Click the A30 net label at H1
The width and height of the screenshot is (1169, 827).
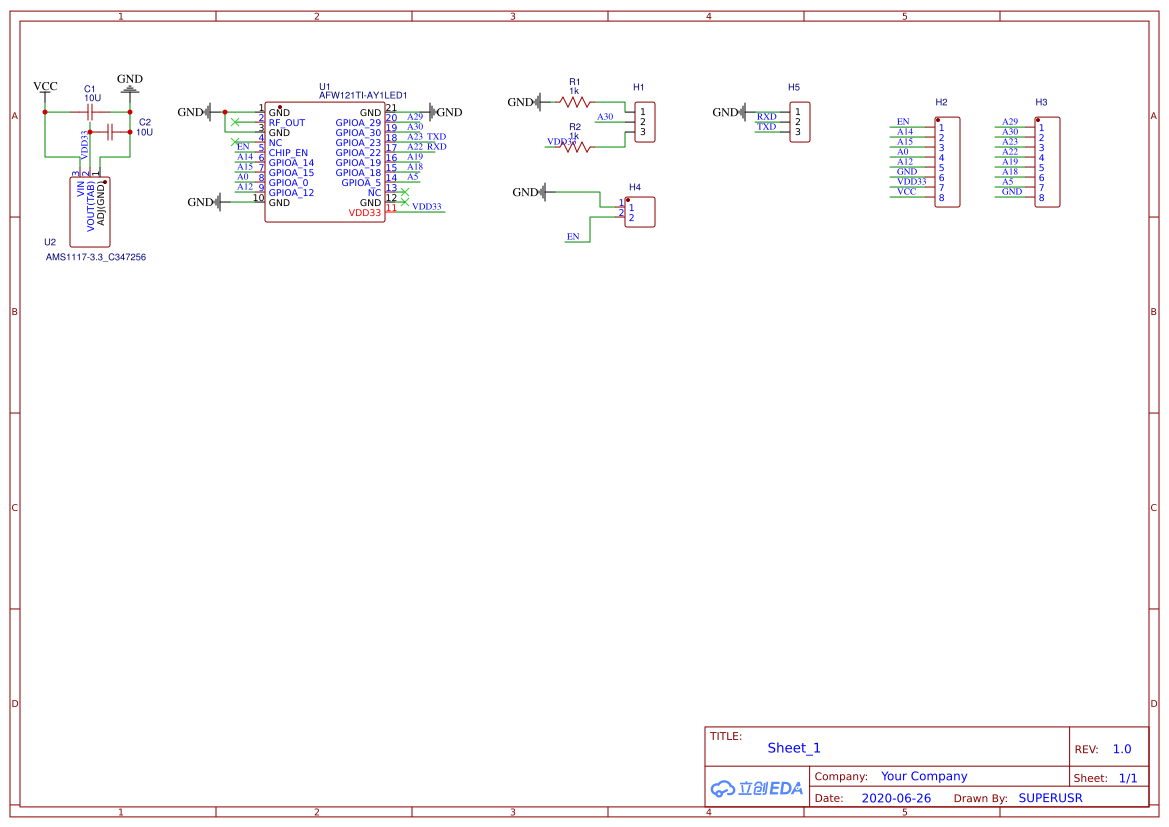point(605,116)
